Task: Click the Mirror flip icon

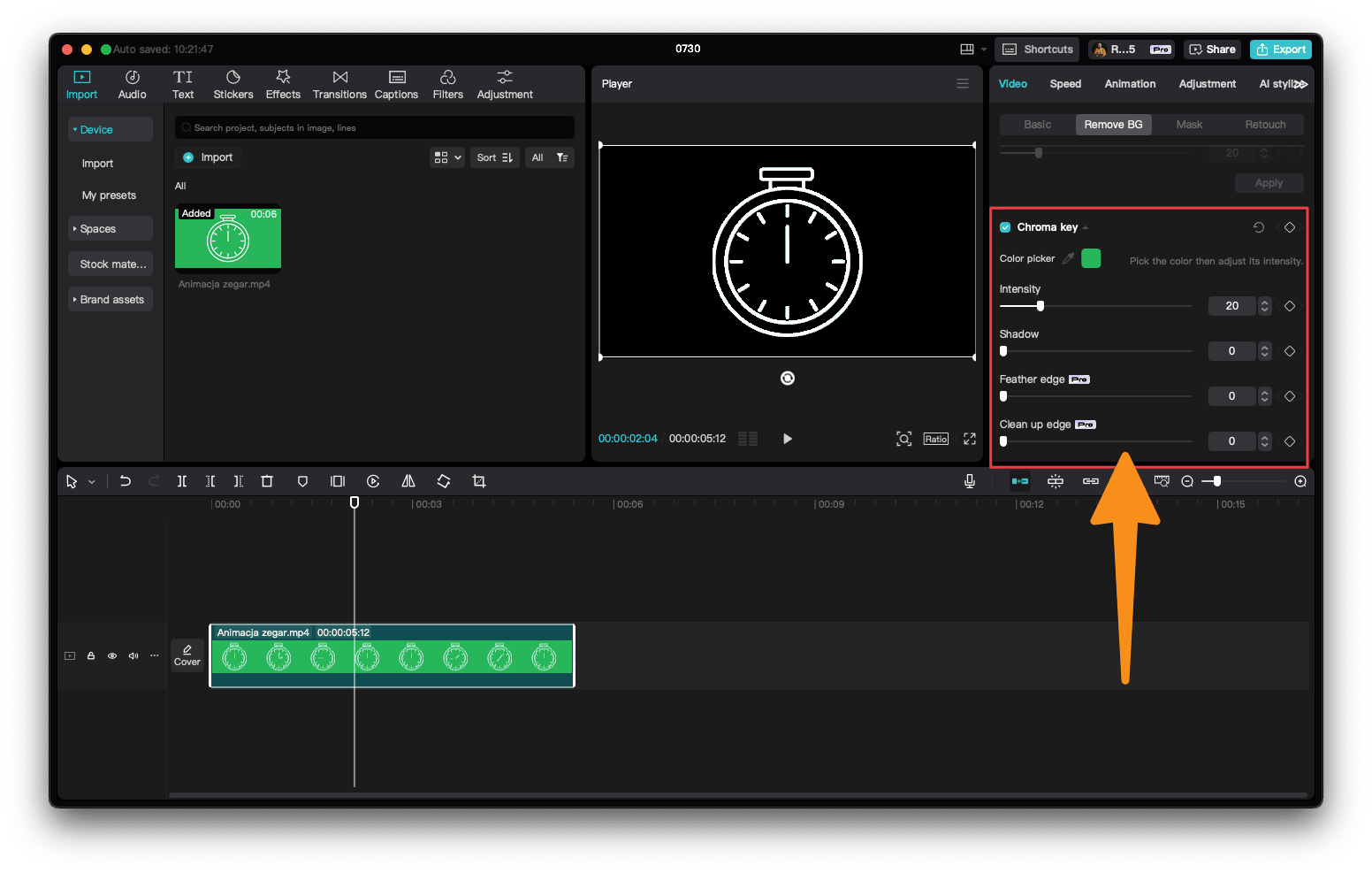Action: tap(408, 481)
